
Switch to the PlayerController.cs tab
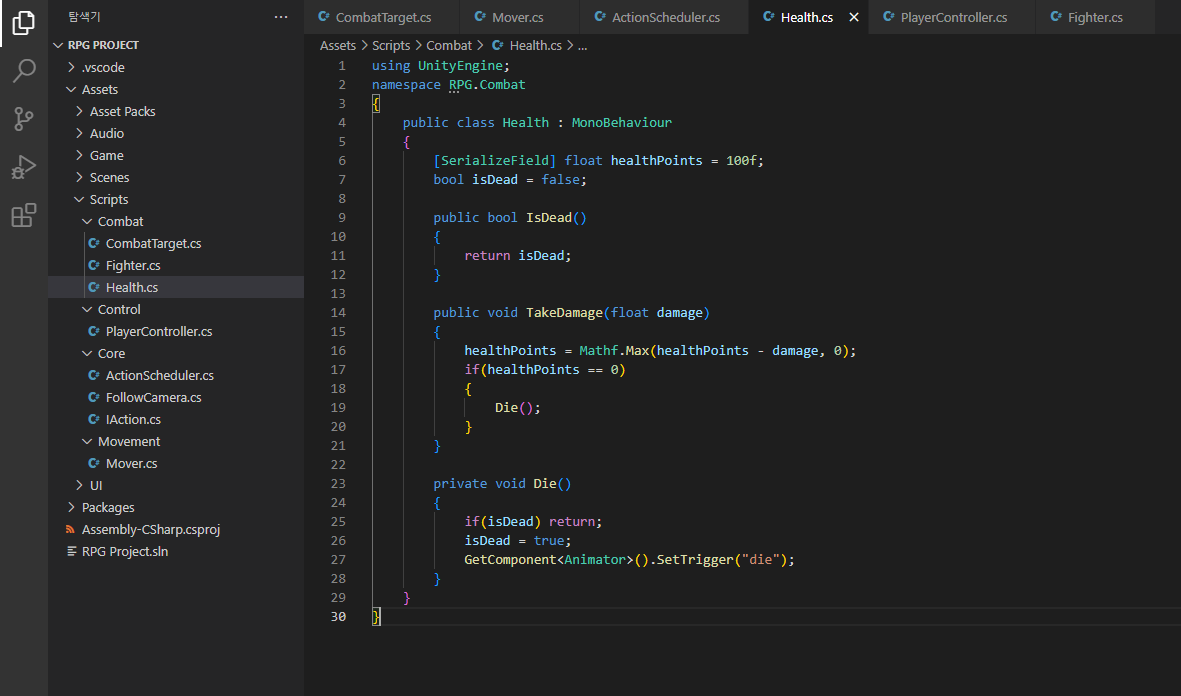tap(952, 18)
